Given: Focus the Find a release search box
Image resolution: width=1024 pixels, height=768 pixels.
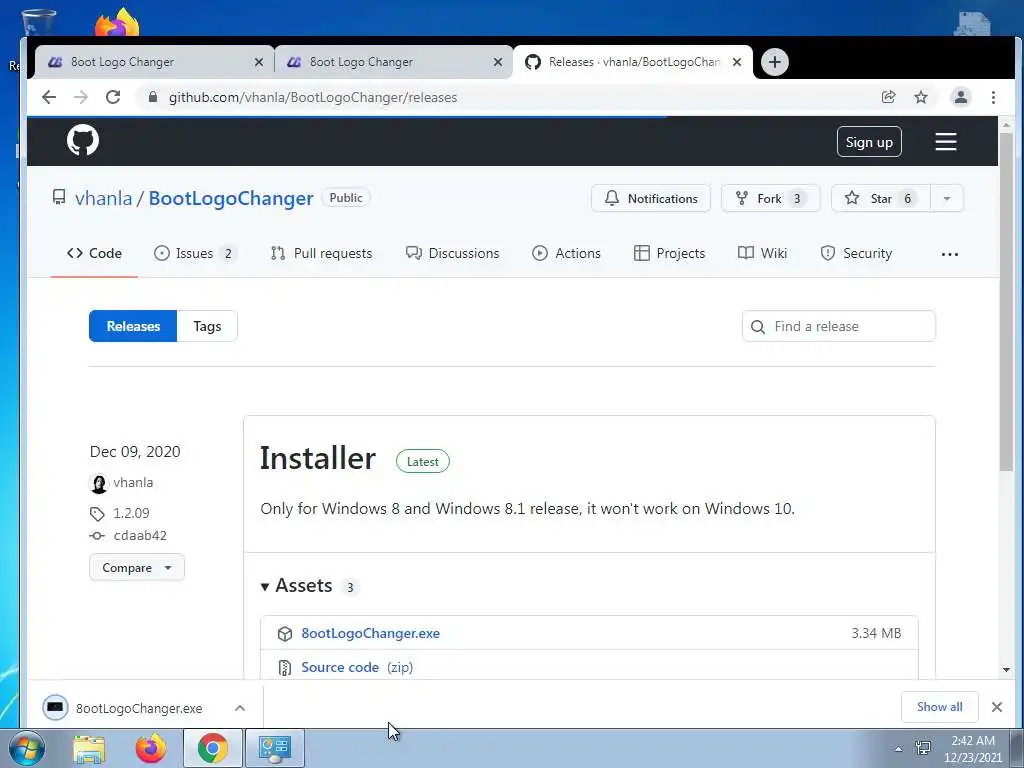Looking at the screenshot, I should tap(839, 326).
